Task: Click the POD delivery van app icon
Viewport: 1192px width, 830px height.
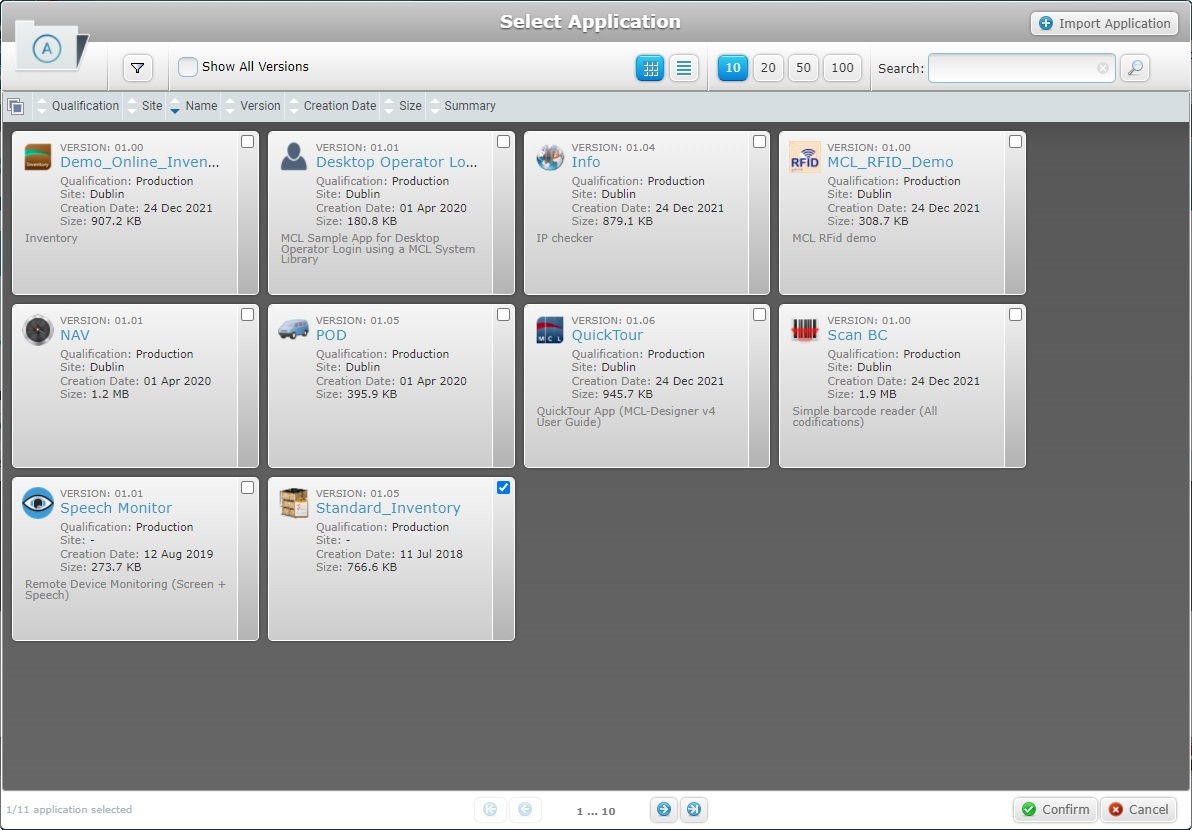Action: pyautogui.click(x=293, y=330)
